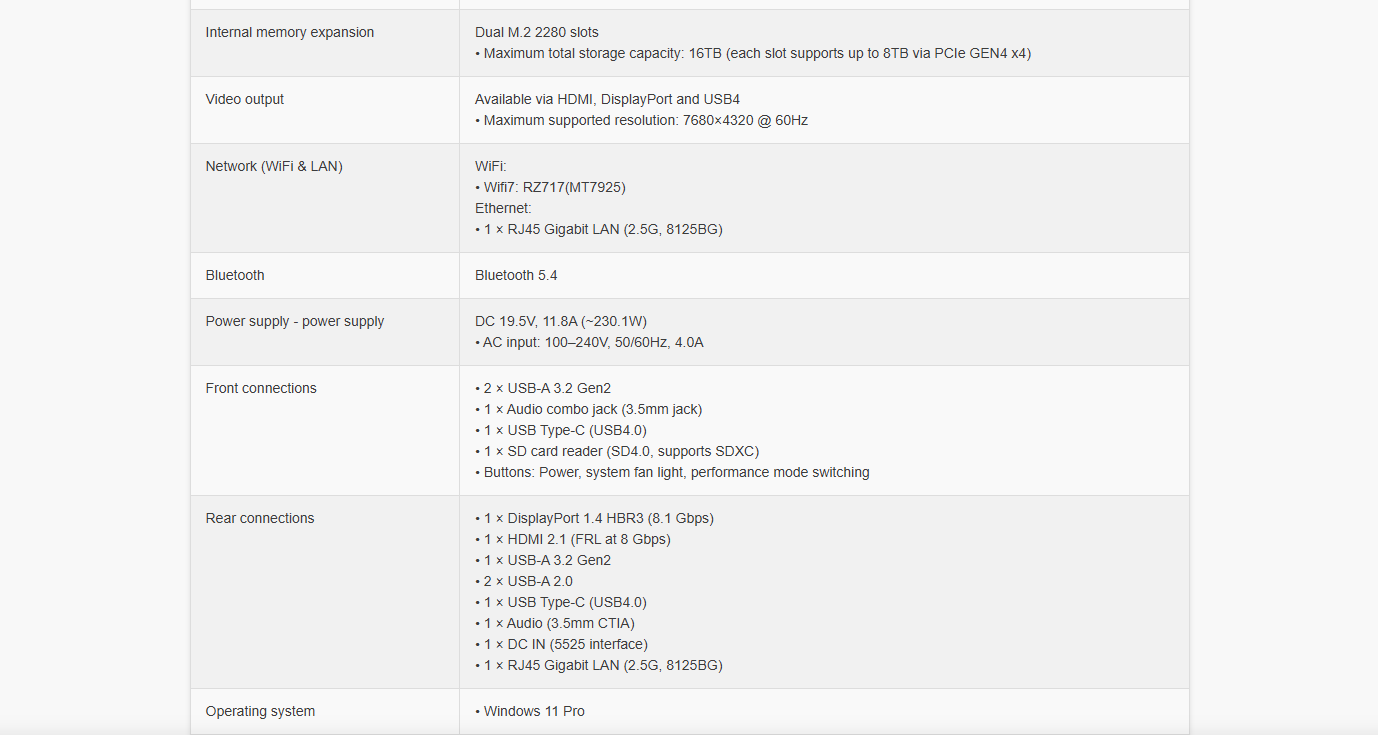Click the "Dual M.2 2280 slots" text

pos(536,32)
